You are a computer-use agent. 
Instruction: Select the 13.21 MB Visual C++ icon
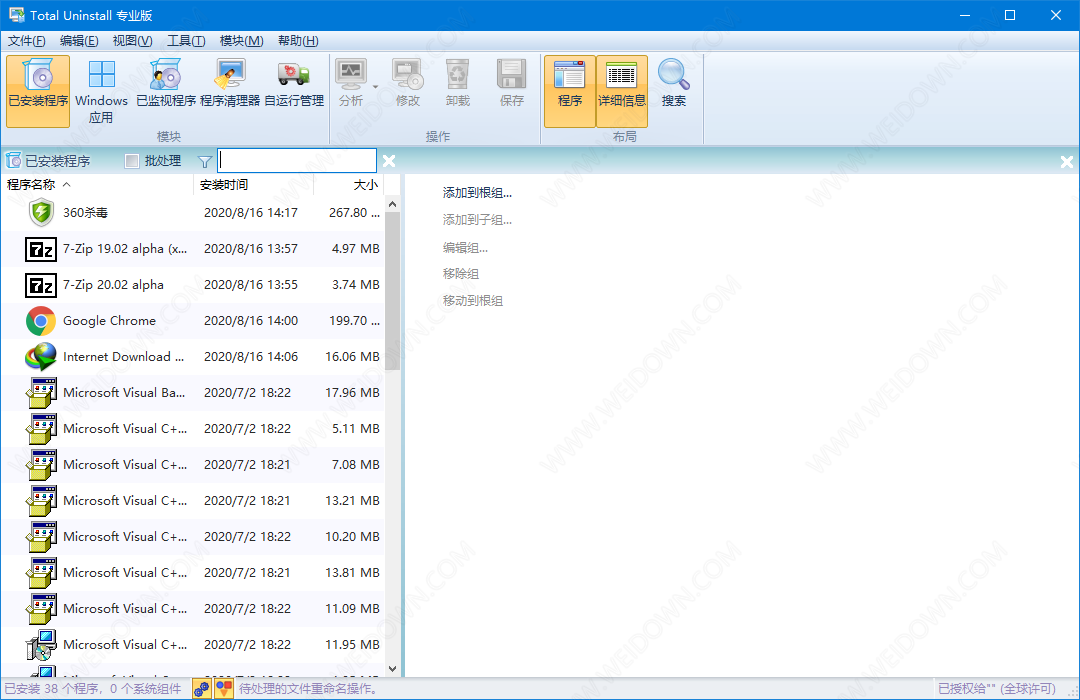[41, 501]
